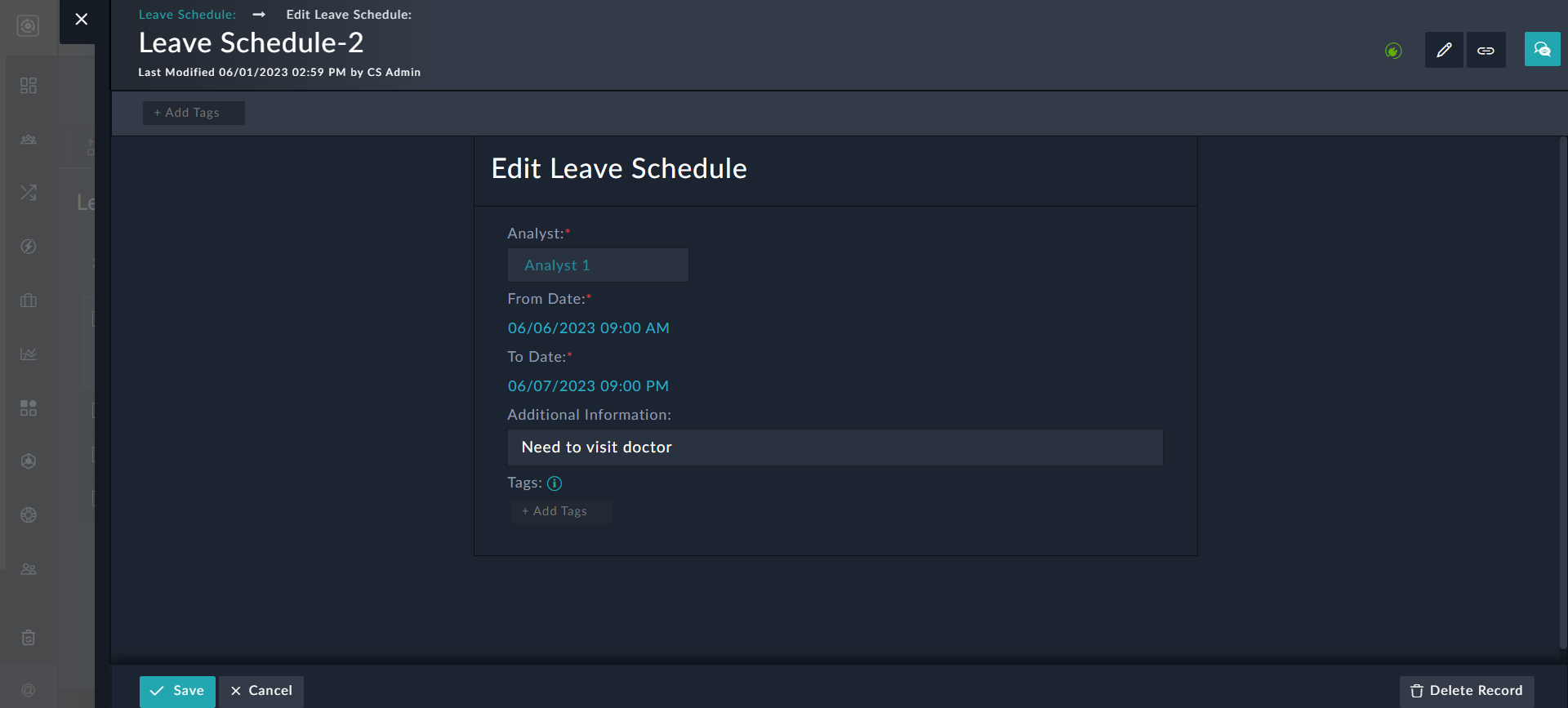
Task: Open the globe icon in the sidebar
Action: tap(29, 515)
